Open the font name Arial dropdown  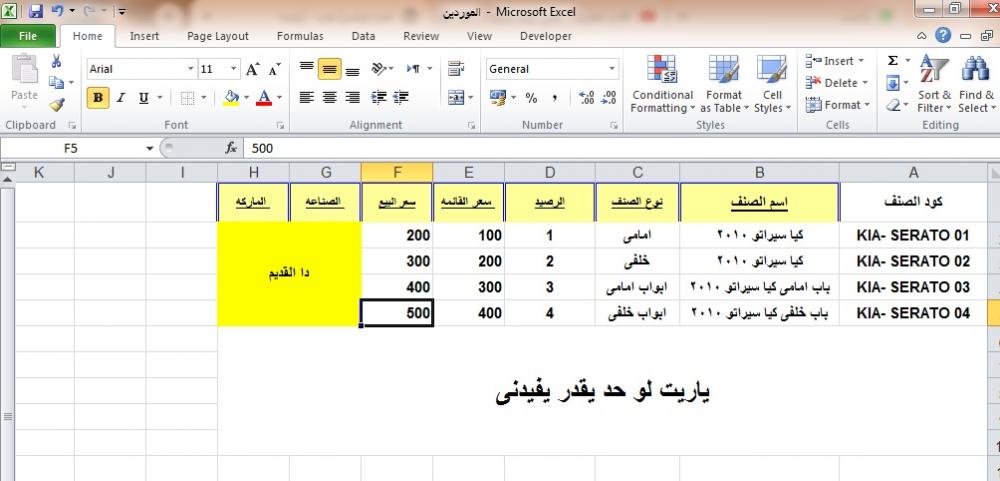pos(191,69)
